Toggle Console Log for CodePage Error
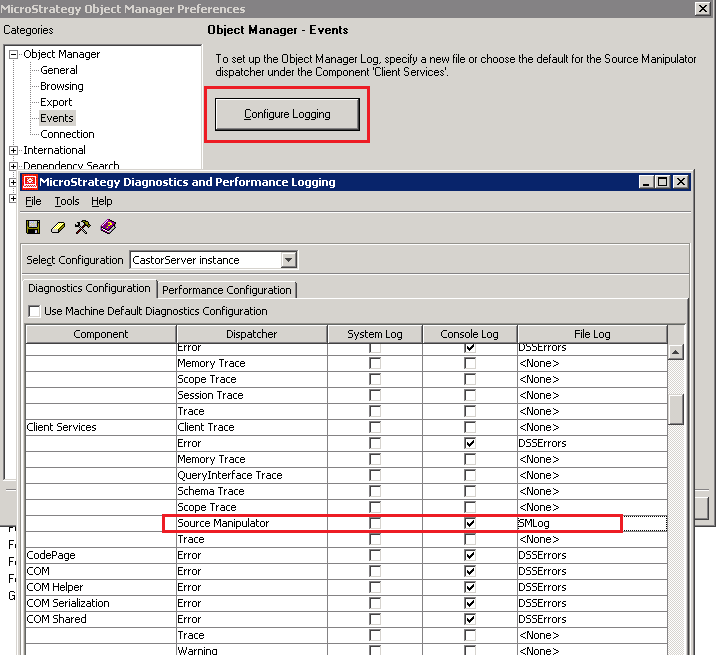716x655 pixels. tap(470, 555)
